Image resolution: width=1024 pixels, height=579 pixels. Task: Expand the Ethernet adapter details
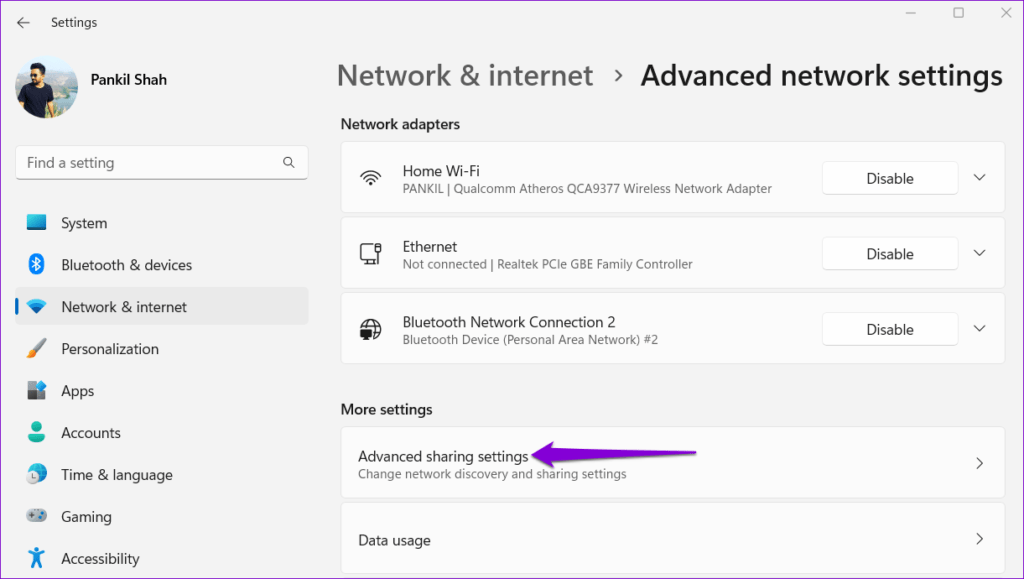coord(979,253)
